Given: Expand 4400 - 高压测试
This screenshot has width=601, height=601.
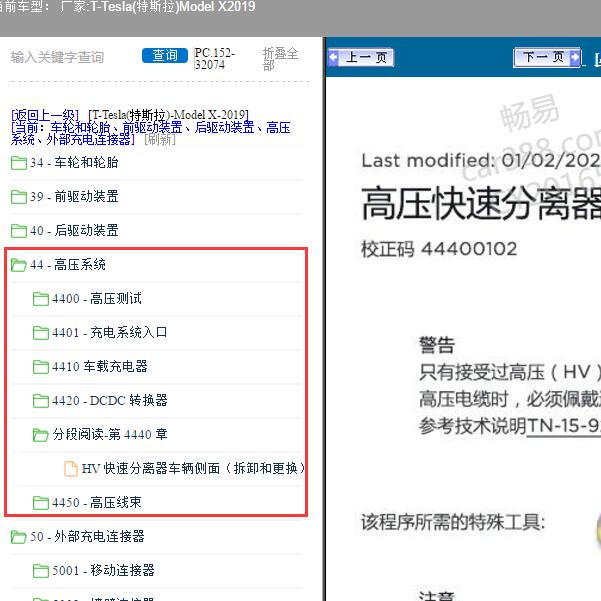Looking at the screenshot, I should [x=97, y=299].
